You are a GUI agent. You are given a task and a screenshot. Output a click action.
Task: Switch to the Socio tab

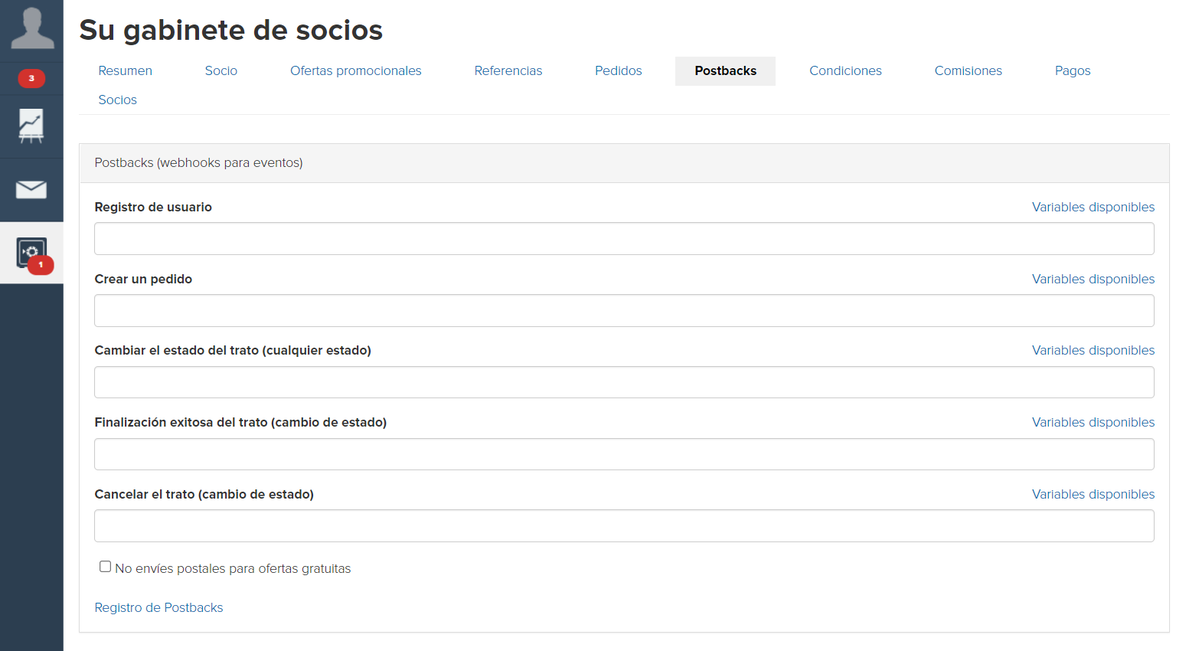point(221,70)
